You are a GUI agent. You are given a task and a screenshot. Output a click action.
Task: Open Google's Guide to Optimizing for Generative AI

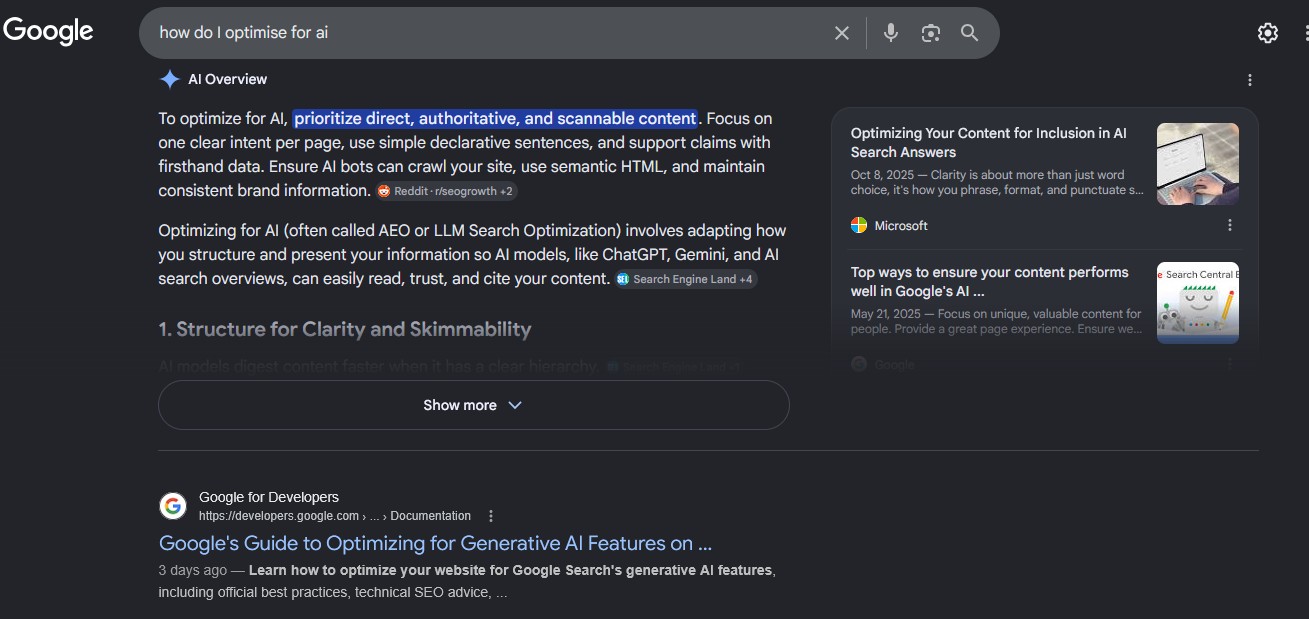click(x=435, y=543)
